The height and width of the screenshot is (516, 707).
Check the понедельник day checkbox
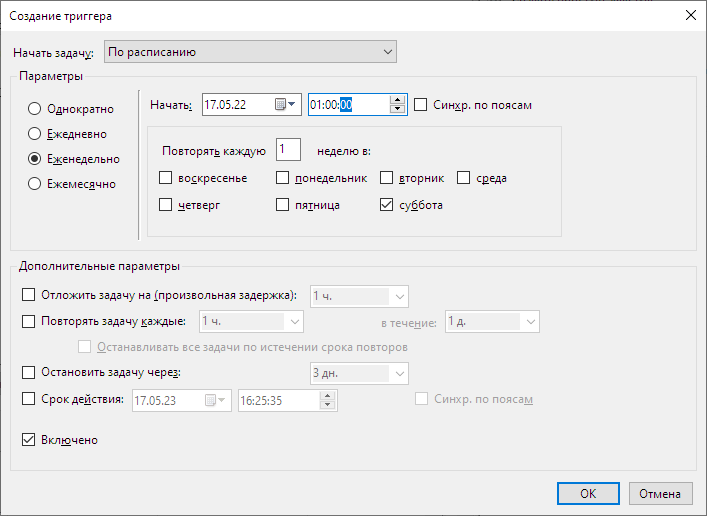[282, 178]
